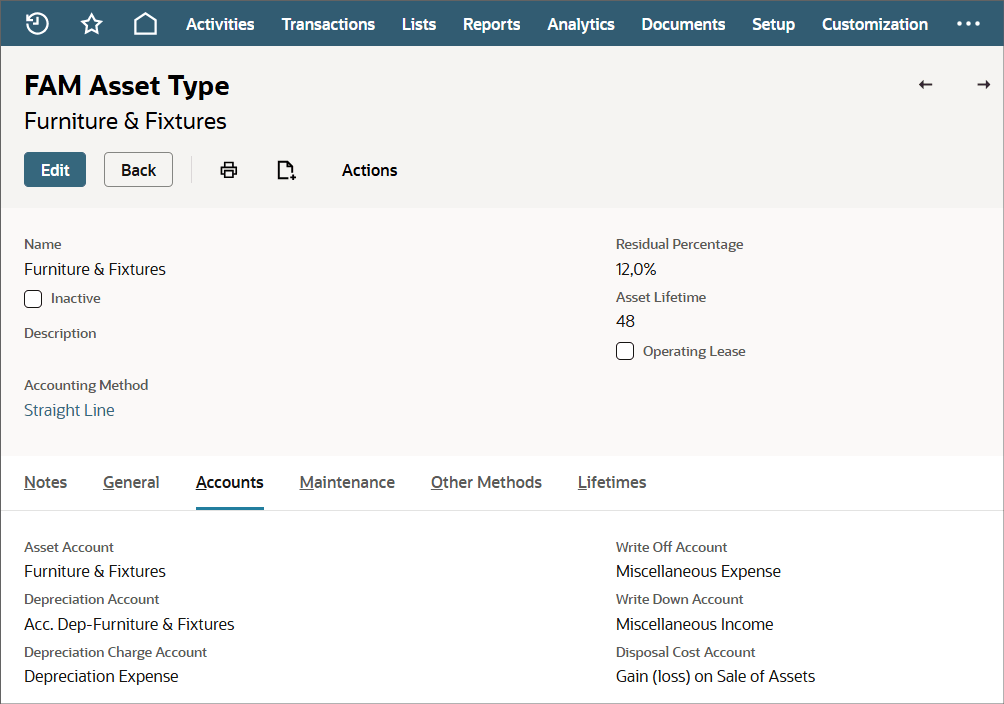Click the new document icon

(286, 170)
